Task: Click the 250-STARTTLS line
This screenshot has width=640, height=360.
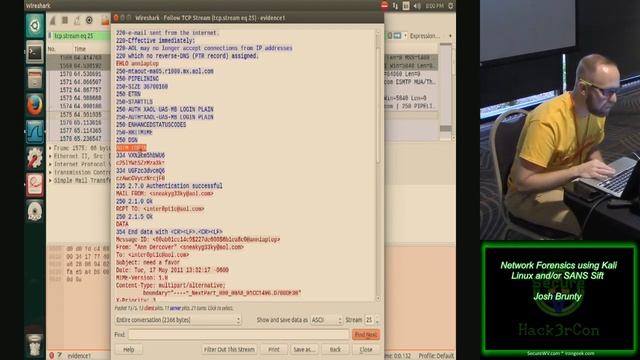Action: [134, 102]
